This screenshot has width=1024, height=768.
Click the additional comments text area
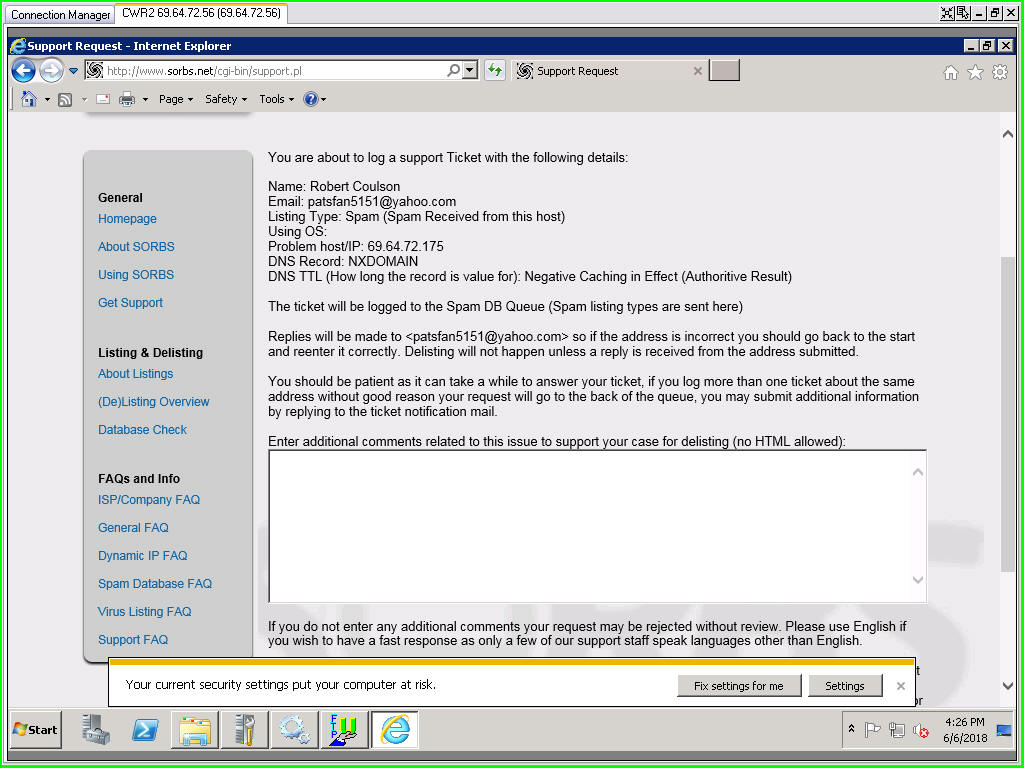(589, 526)
